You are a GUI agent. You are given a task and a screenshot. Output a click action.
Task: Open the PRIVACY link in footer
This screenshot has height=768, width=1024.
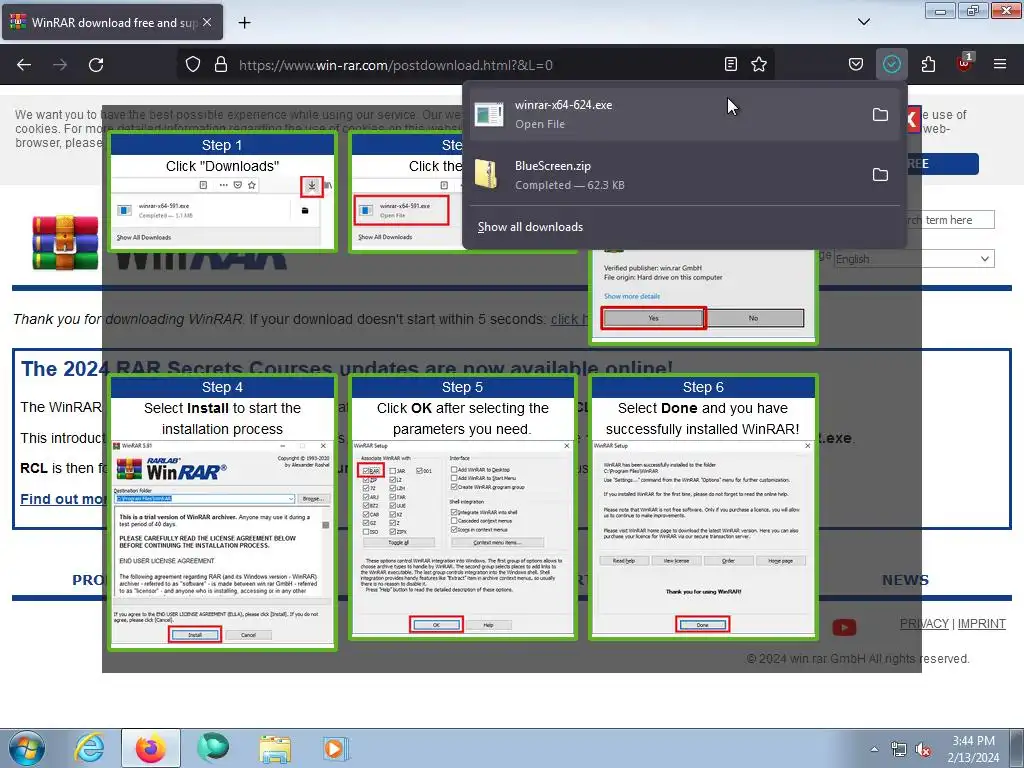click(x=924, y=624)
